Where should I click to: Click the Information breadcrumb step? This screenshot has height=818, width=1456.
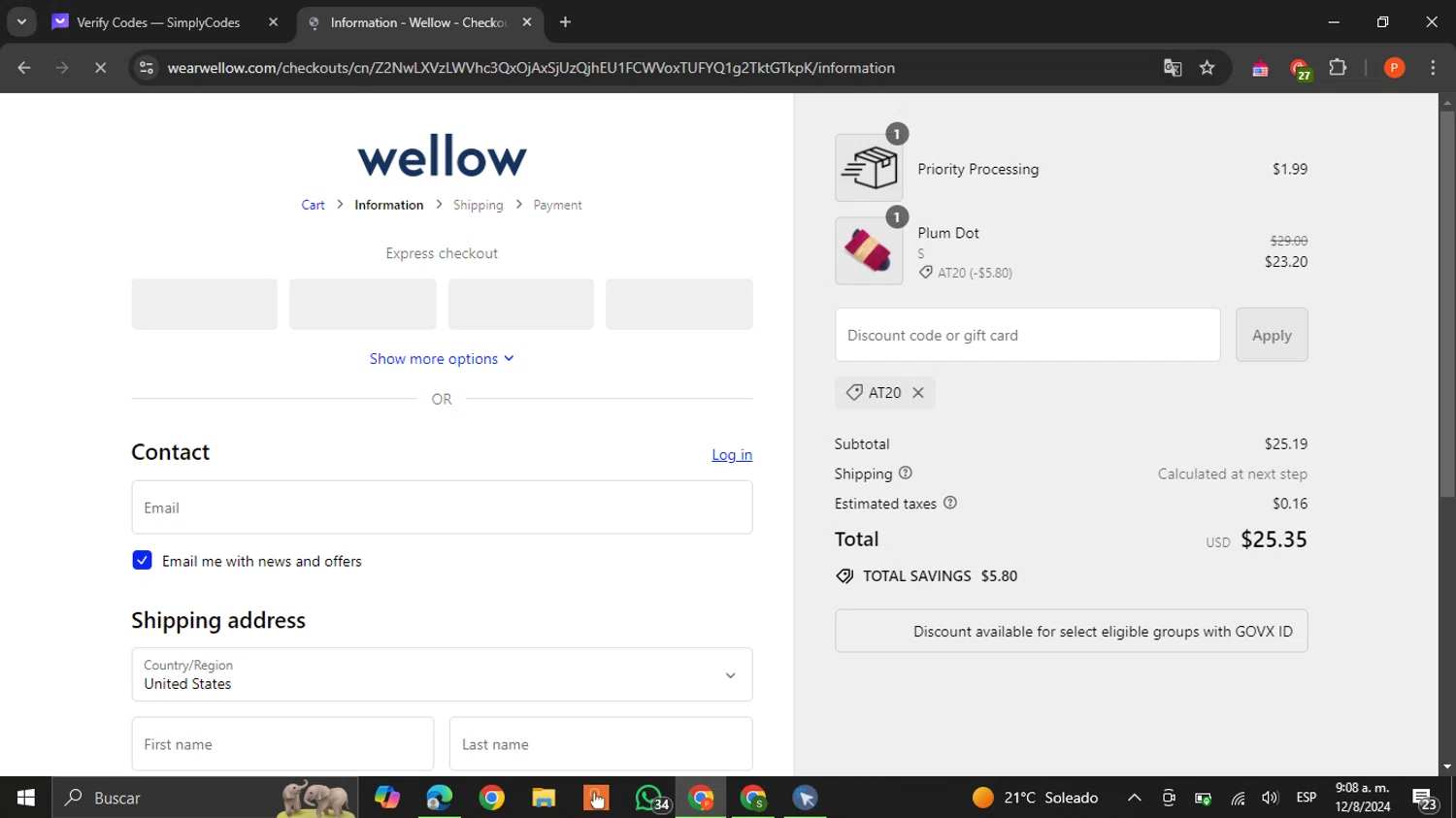(x=389, y=205)
